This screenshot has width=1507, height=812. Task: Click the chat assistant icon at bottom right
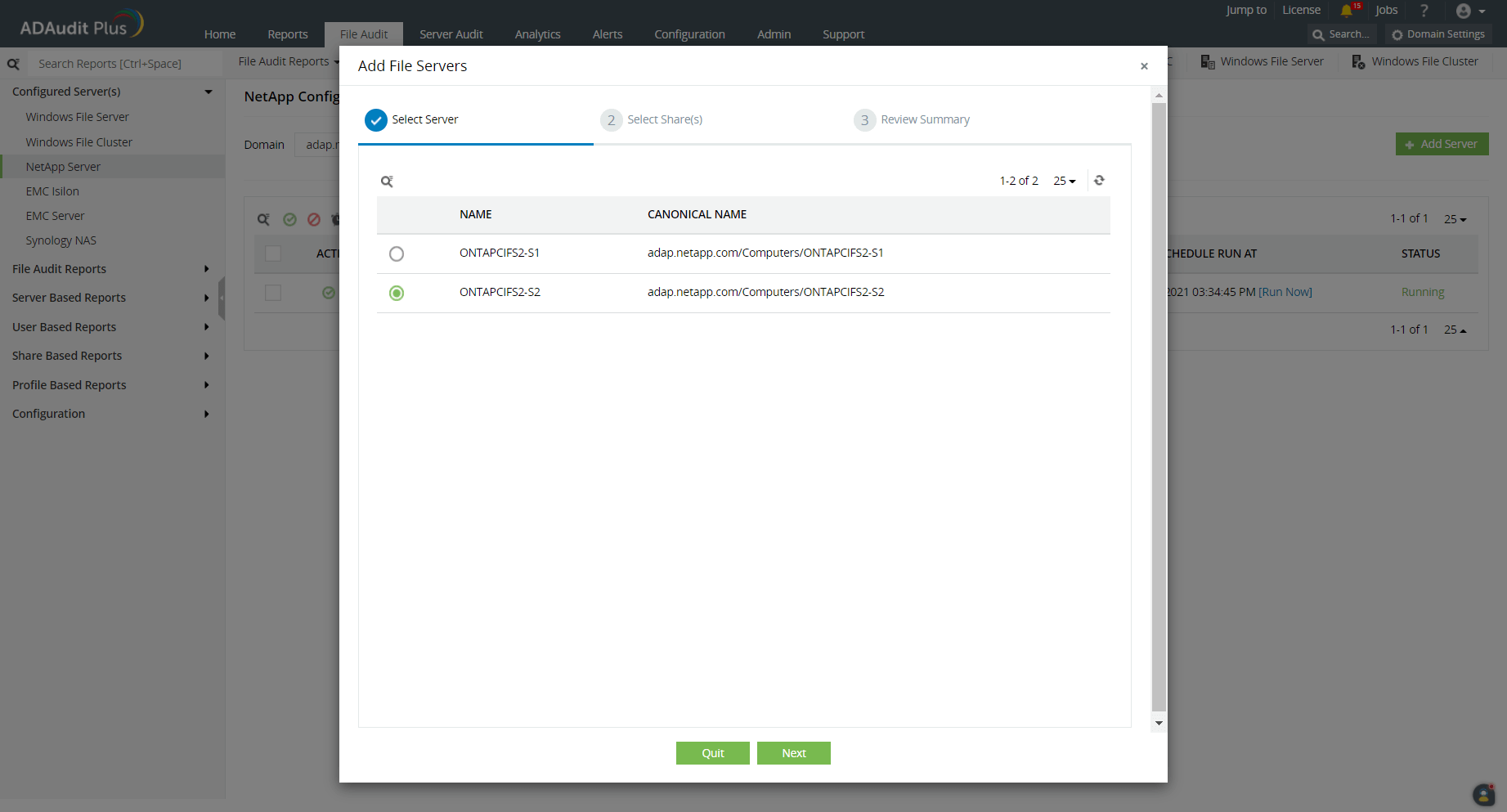1484,794
